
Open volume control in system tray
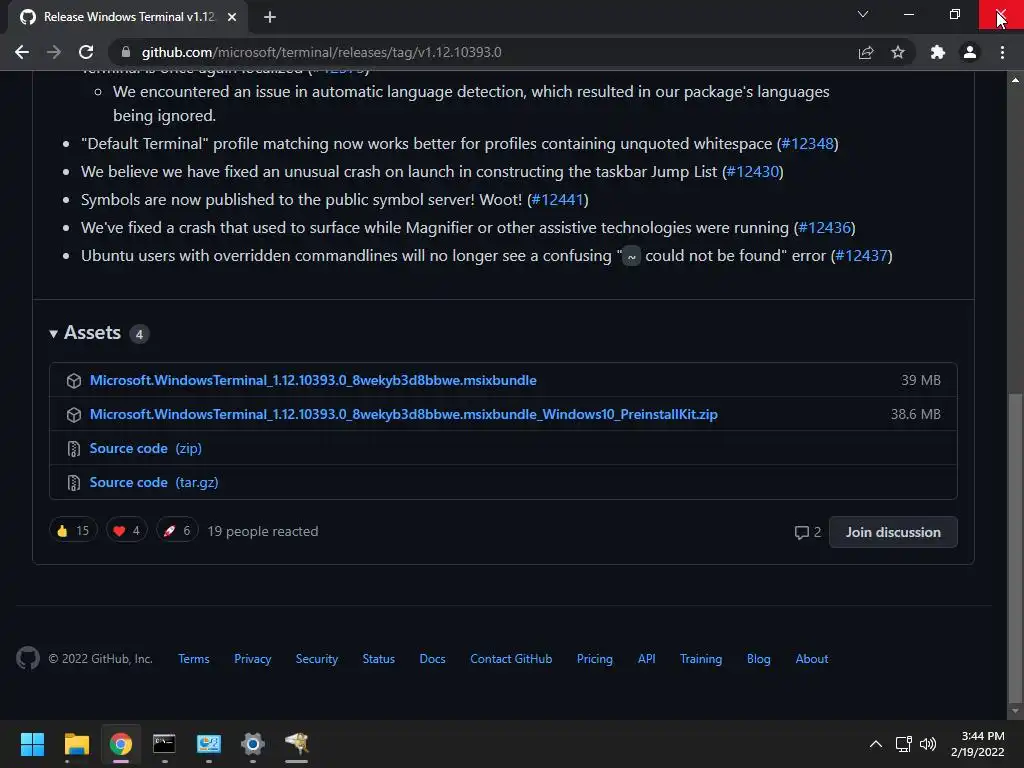pyautogui.click(x=928, y=744)
